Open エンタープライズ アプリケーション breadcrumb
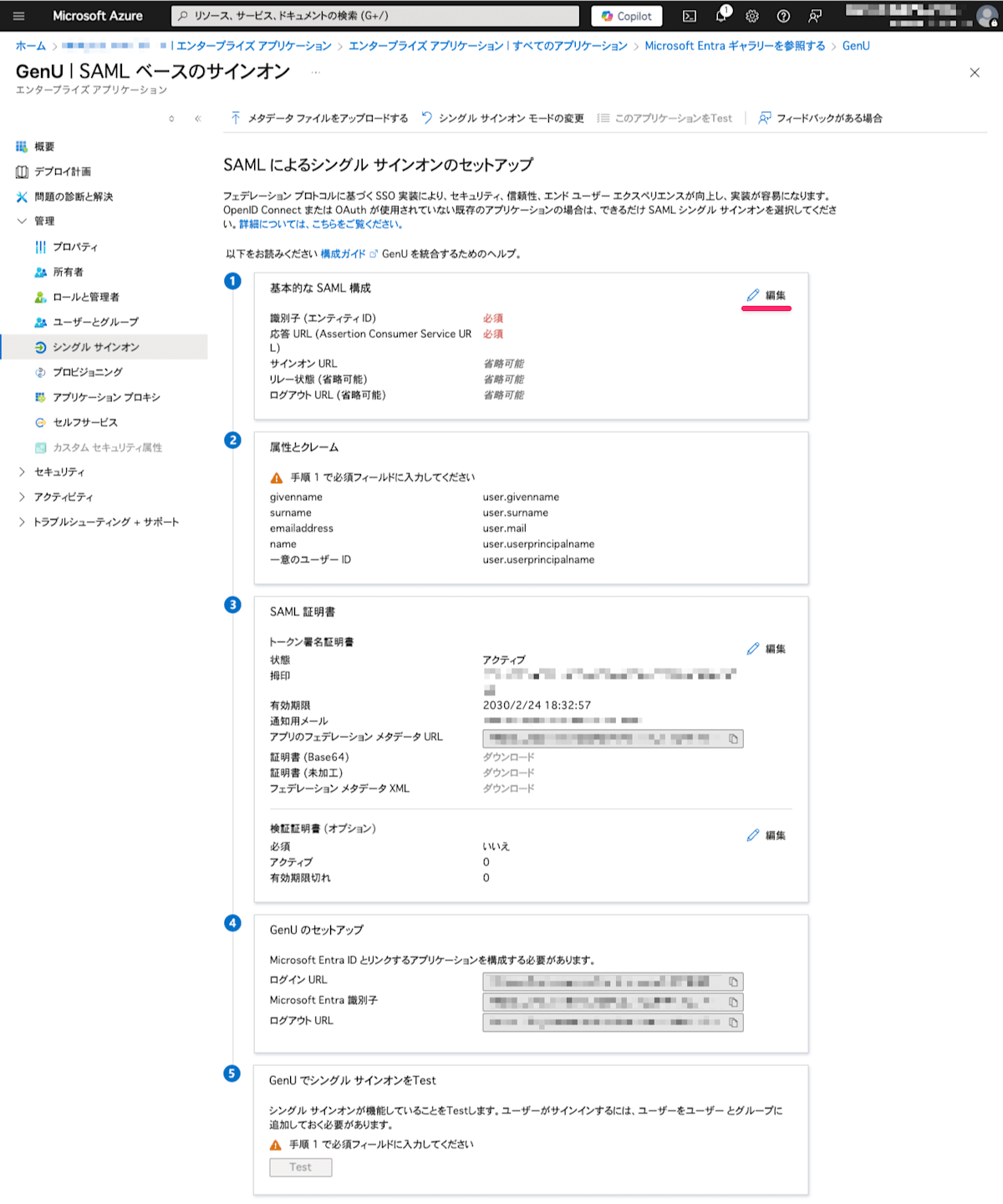Viewport: 1003px width, 1204px height. click(x=254, y=46)
